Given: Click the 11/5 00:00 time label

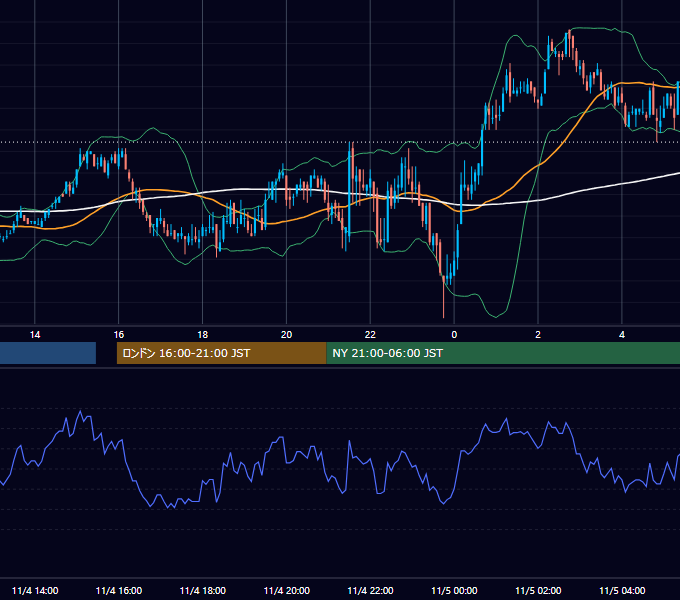Looking at the screenshot, I should pos(454,590).
